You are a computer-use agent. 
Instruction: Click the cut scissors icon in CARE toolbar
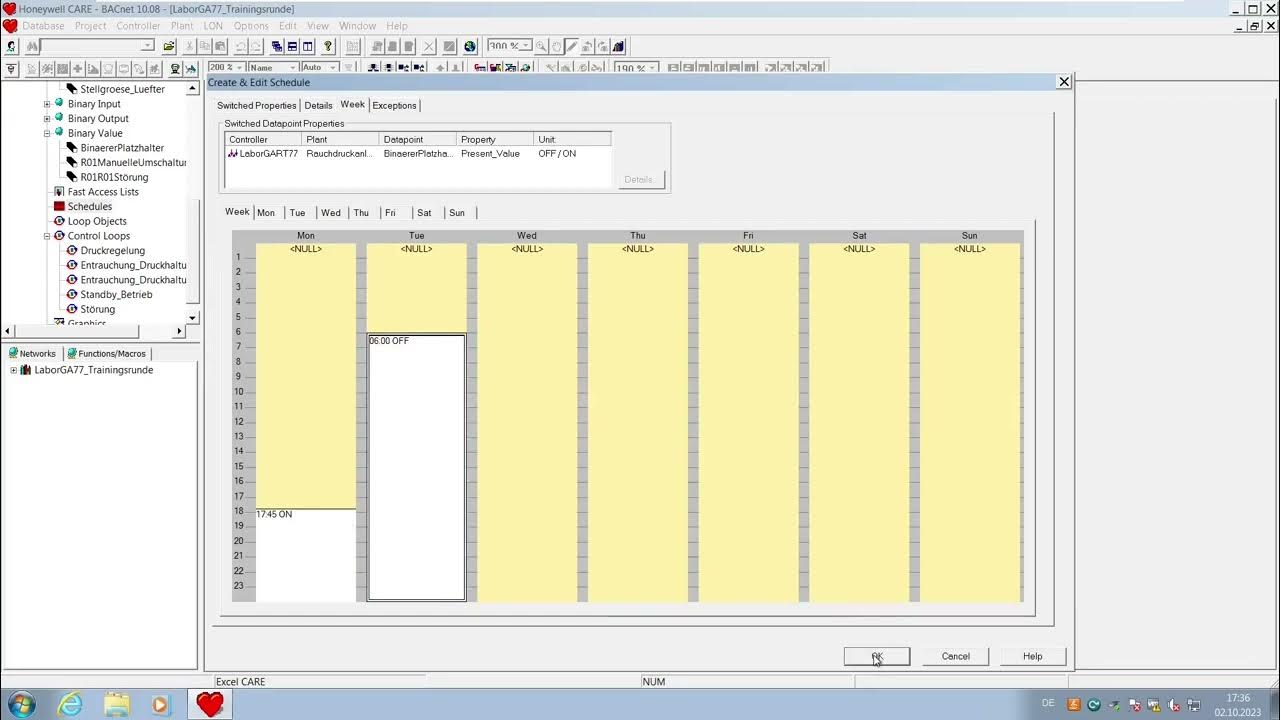tap(190, 46)
